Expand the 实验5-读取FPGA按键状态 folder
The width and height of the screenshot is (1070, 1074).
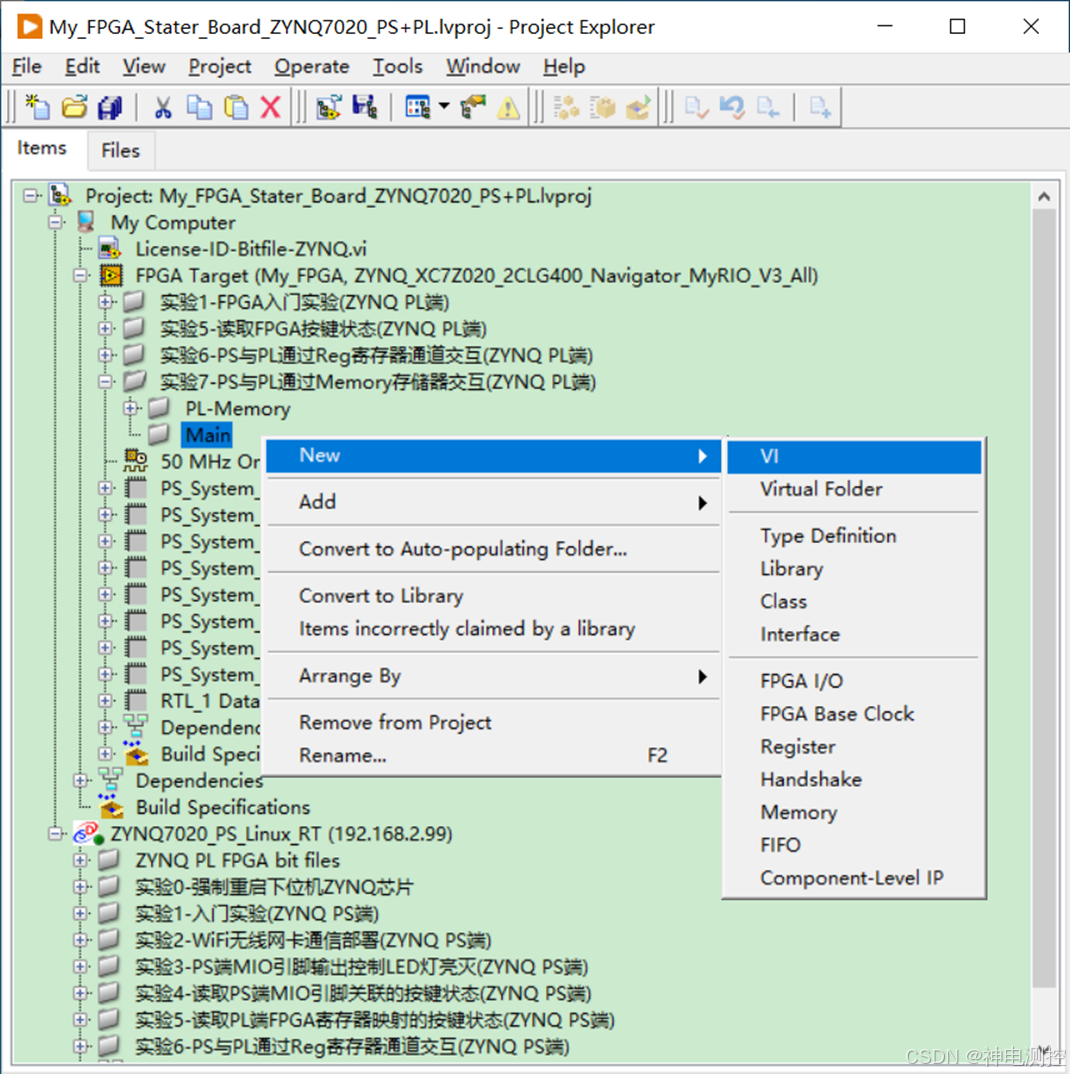(105, 328)
